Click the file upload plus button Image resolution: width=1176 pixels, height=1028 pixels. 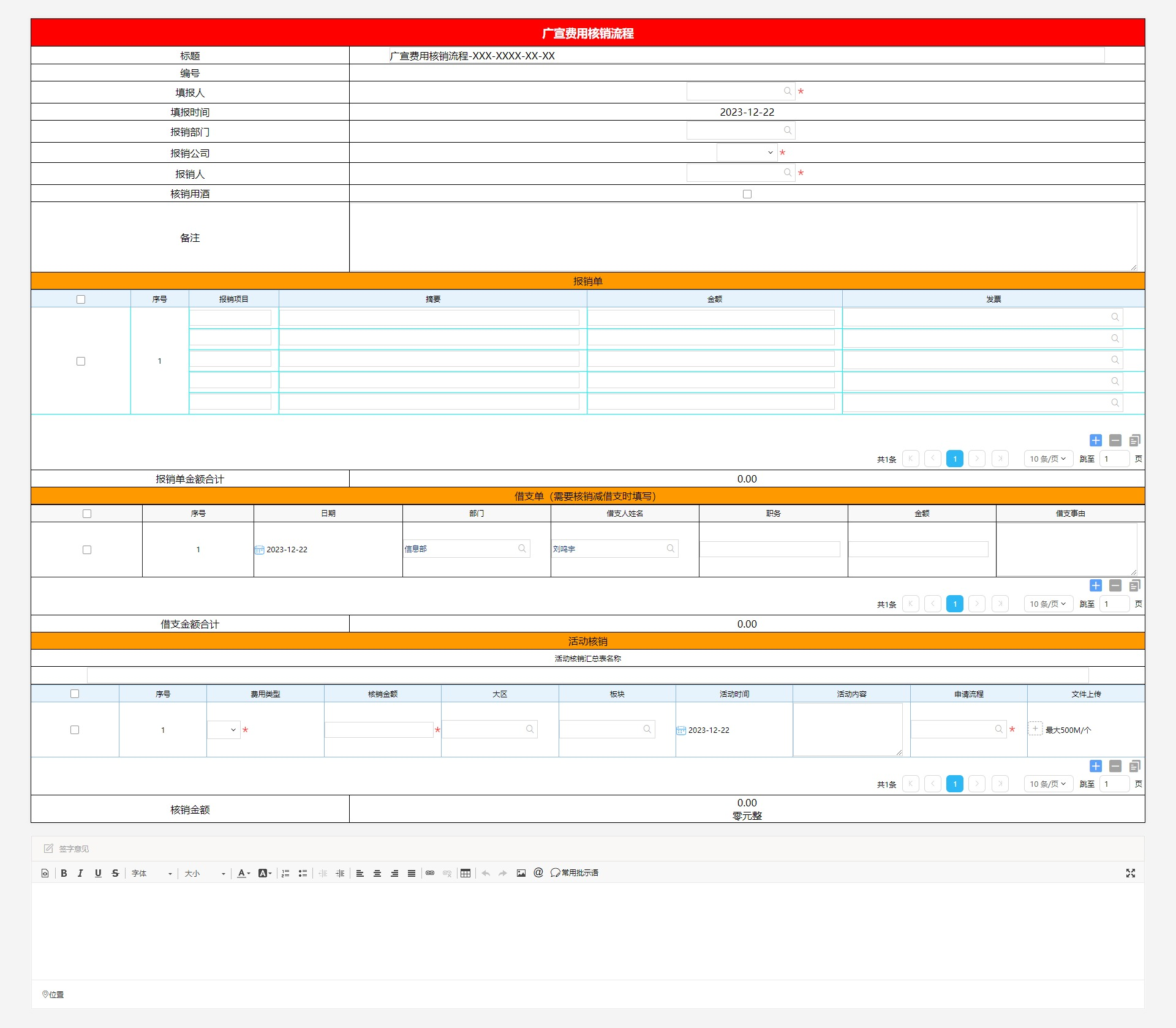tap(1035, 729)
